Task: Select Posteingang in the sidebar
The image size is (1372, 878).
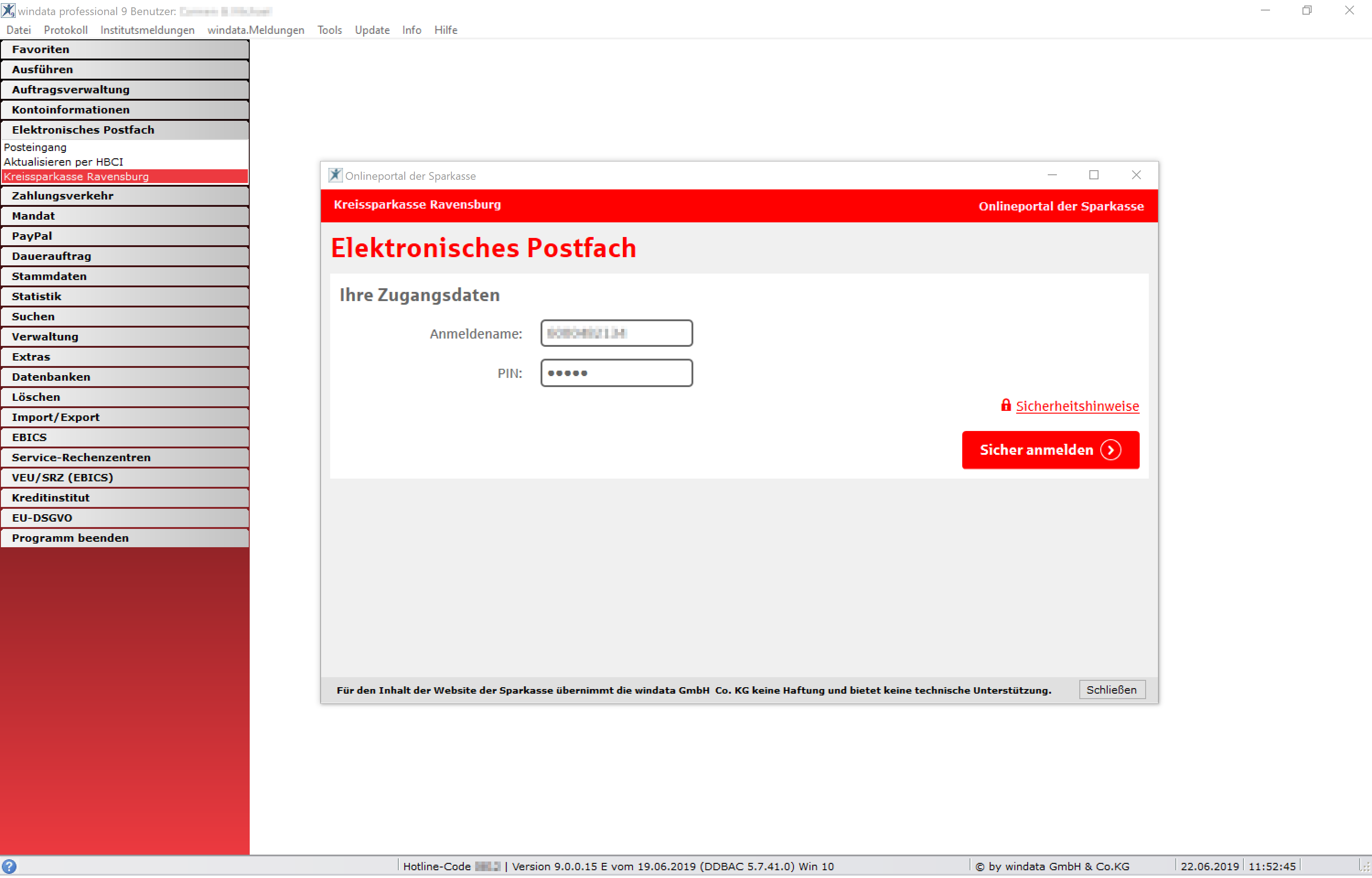Action: coord(125,147)
